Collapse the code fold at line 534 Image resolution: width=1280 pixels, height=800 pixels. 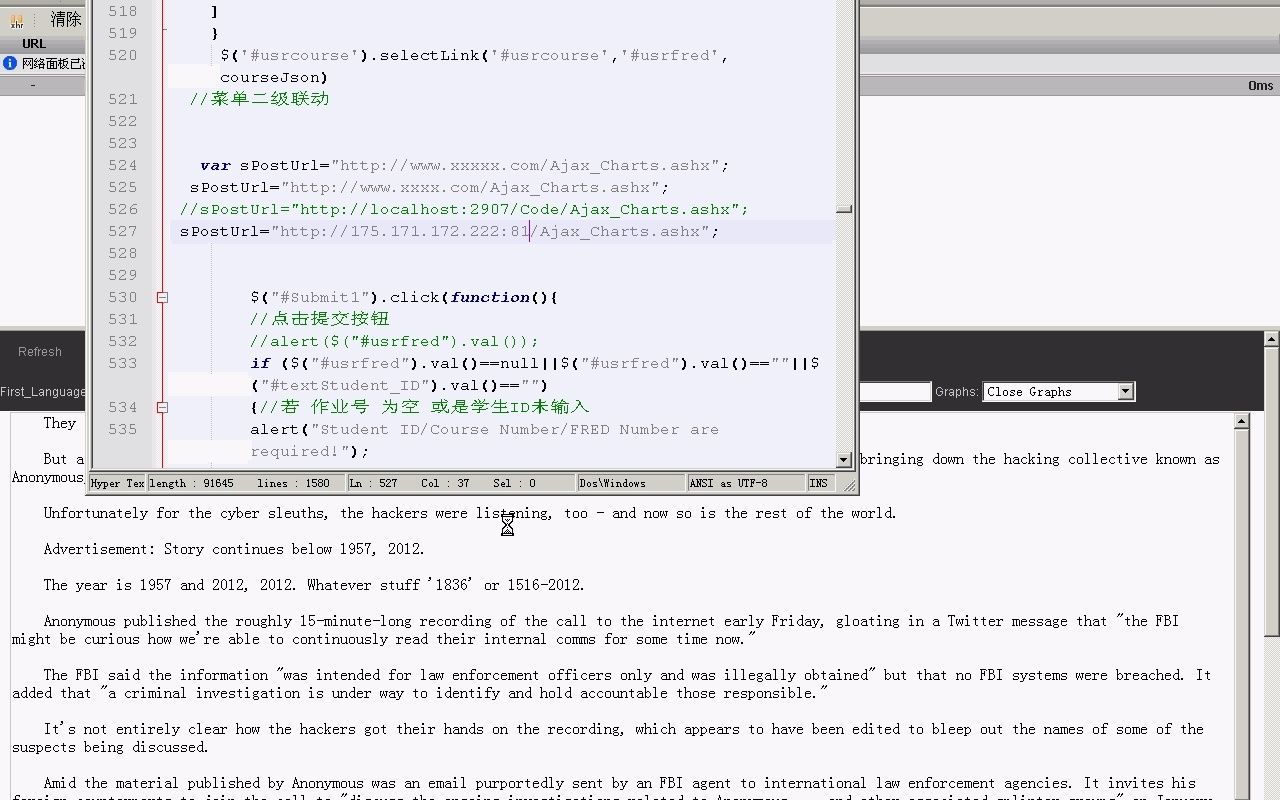(x=161, y=407)
